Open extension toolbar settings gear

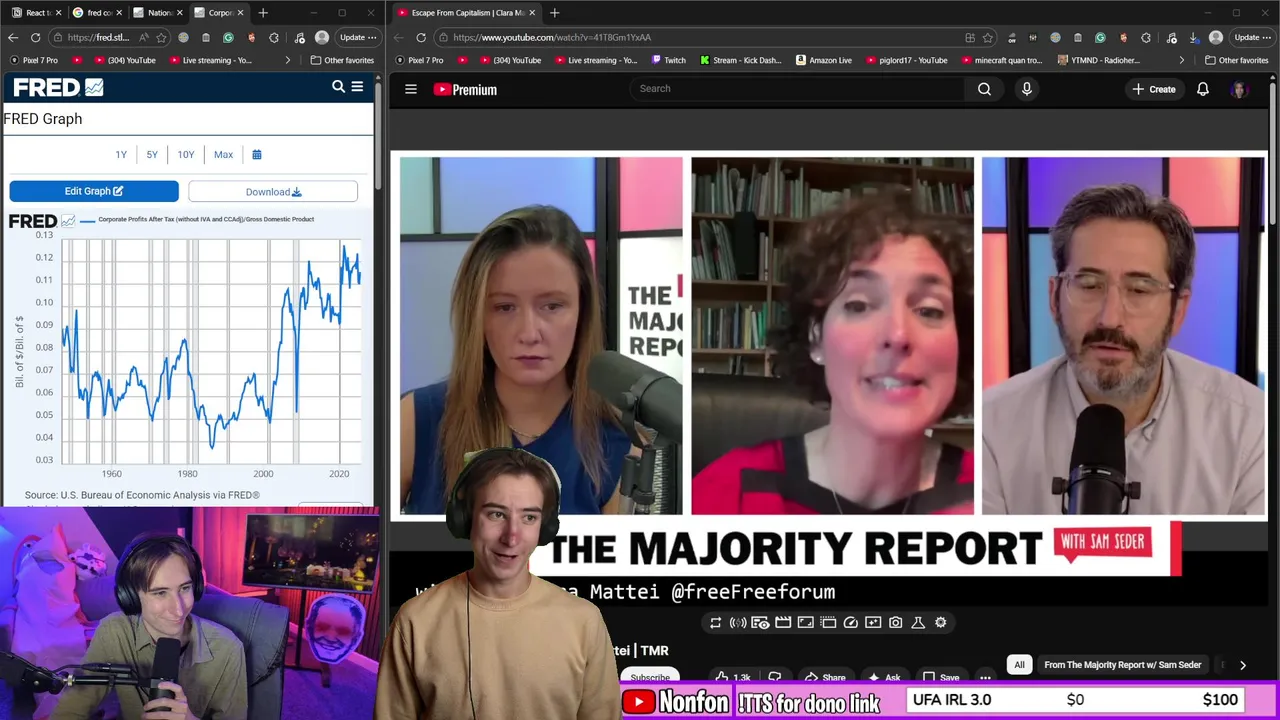(x=941, y=623)
